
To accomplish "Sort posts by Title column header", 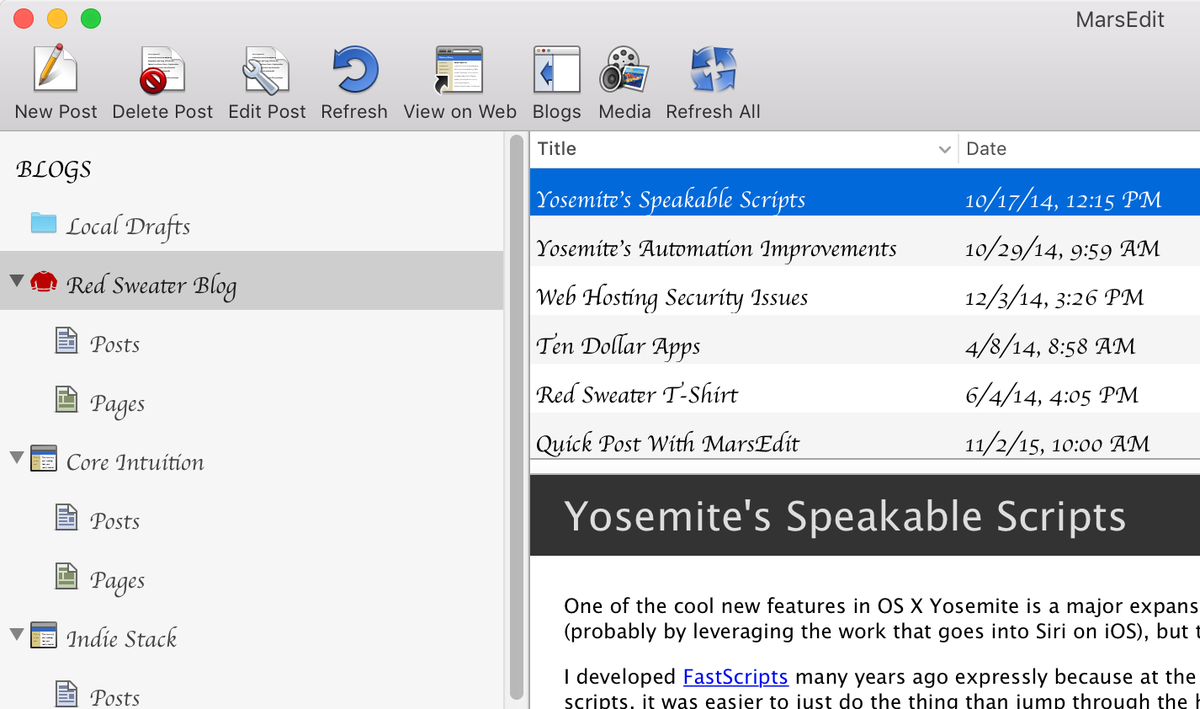I will [x=743, y=149].
